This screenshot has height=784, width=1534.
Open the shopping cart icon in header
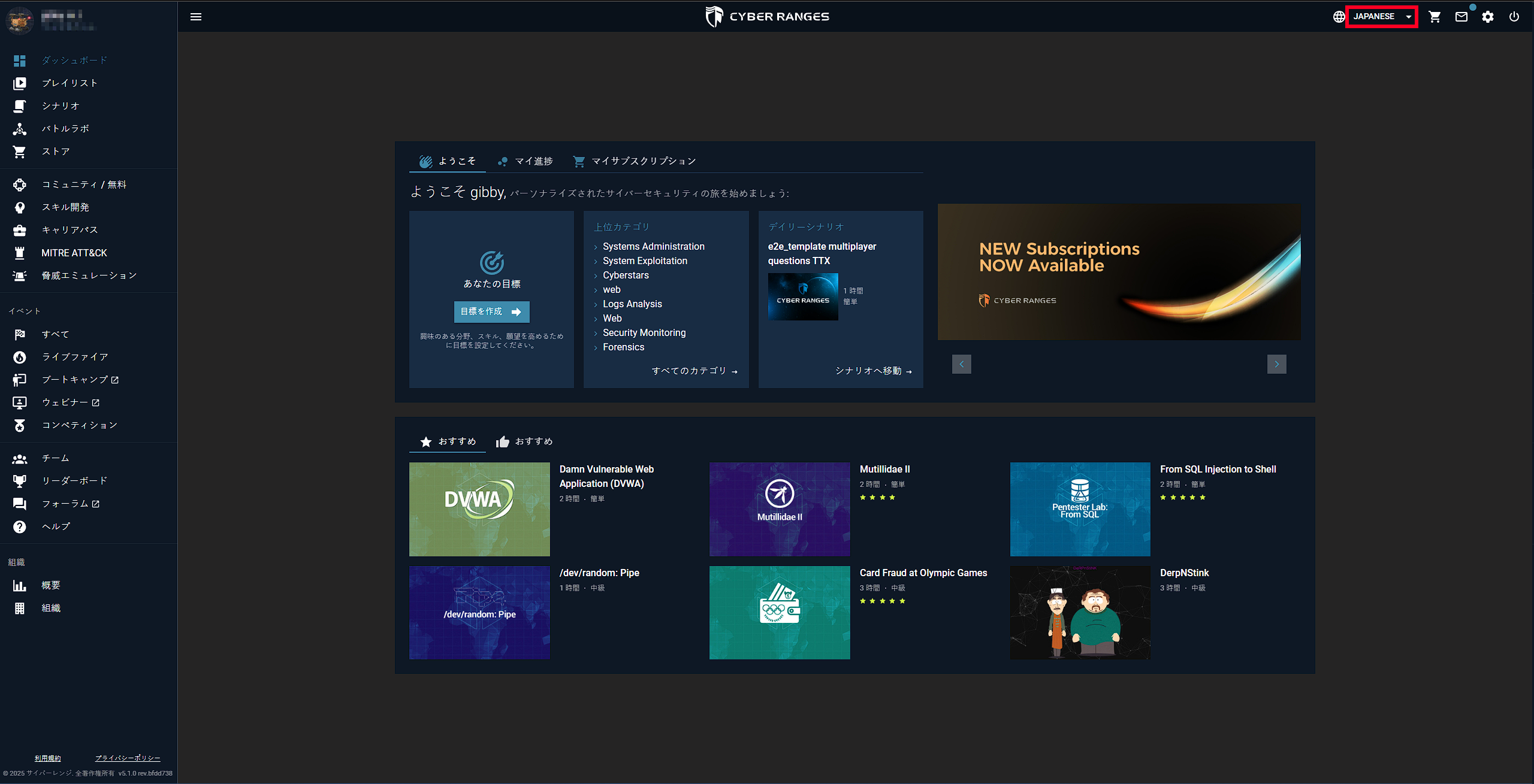tap(1435, 17)
